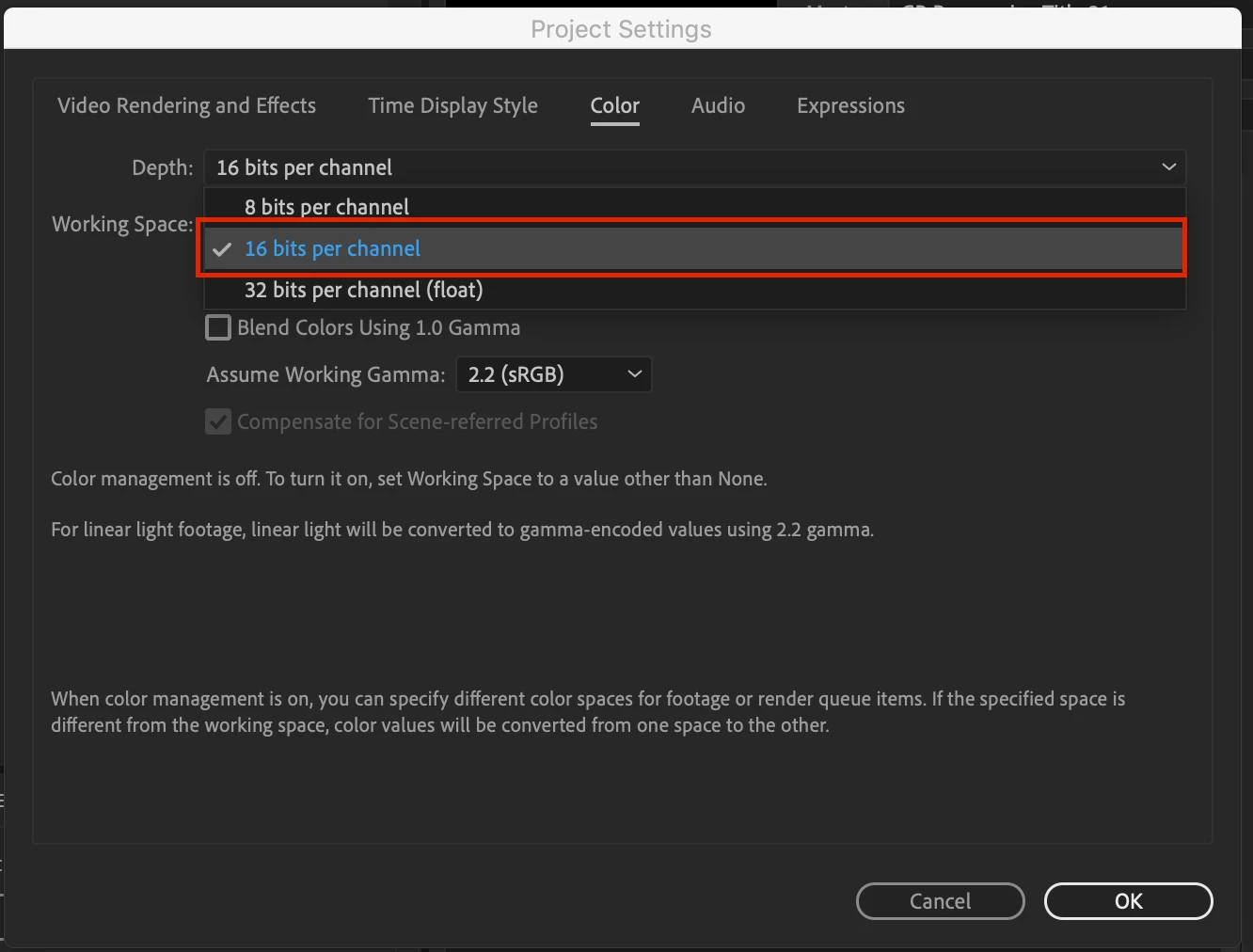Select the Color tab
This screenshot has width=1253, height=952.
pyautogui.click(x=615, y=105)
